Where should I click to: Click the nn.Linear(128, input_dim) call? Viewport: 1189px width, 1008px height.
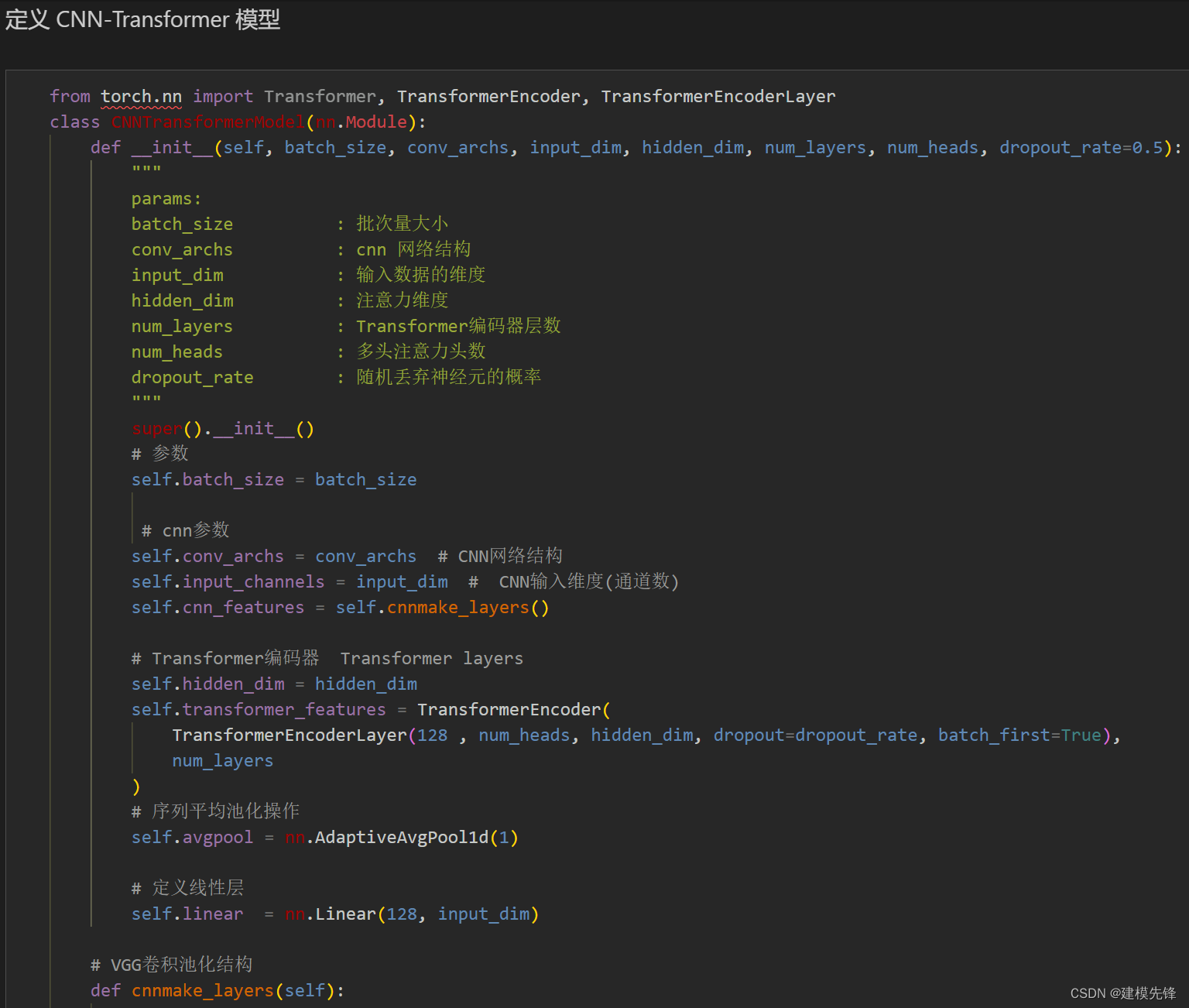coord(411,914)
